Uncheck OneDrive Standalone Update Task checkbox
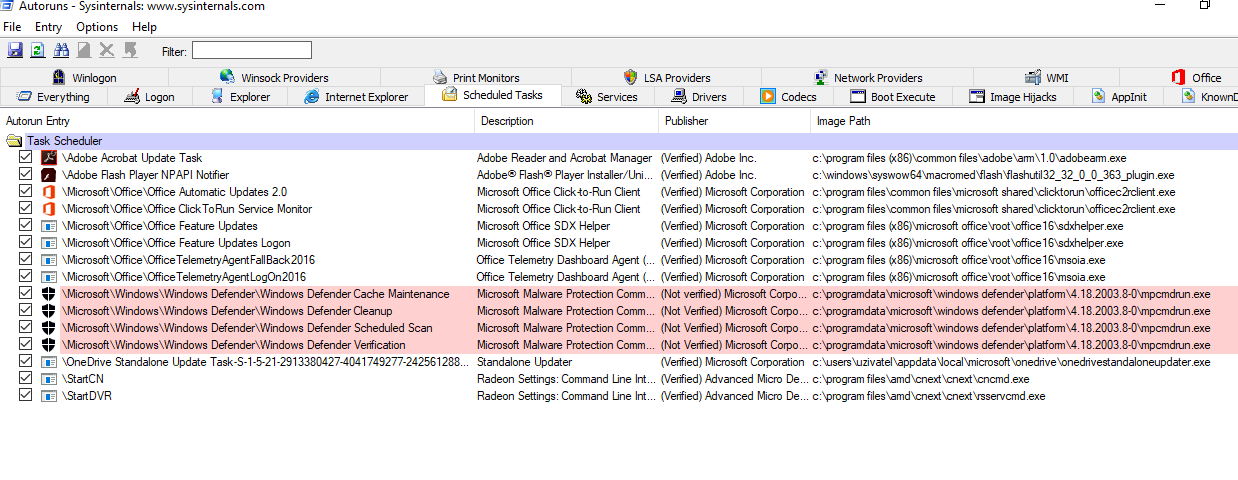Viewport: 1238px width, 480px height. (x=26, y=362)
